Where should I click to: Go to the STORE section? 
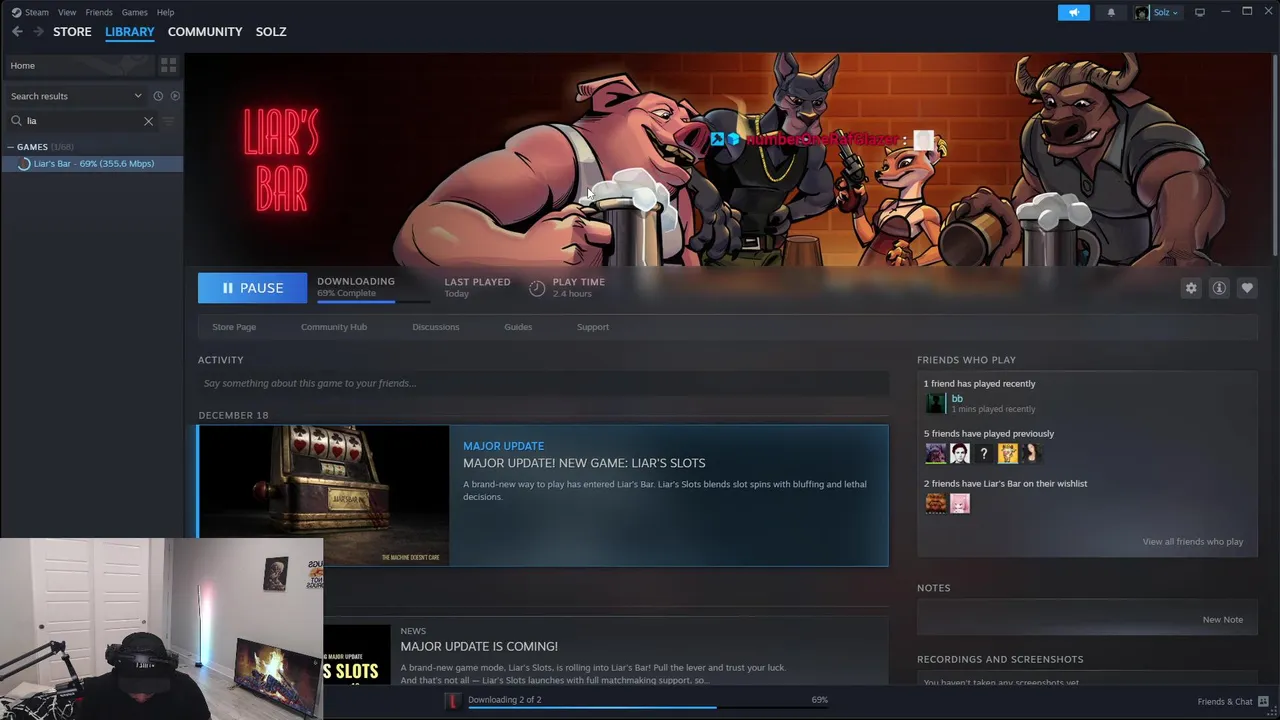pos(72,32)
